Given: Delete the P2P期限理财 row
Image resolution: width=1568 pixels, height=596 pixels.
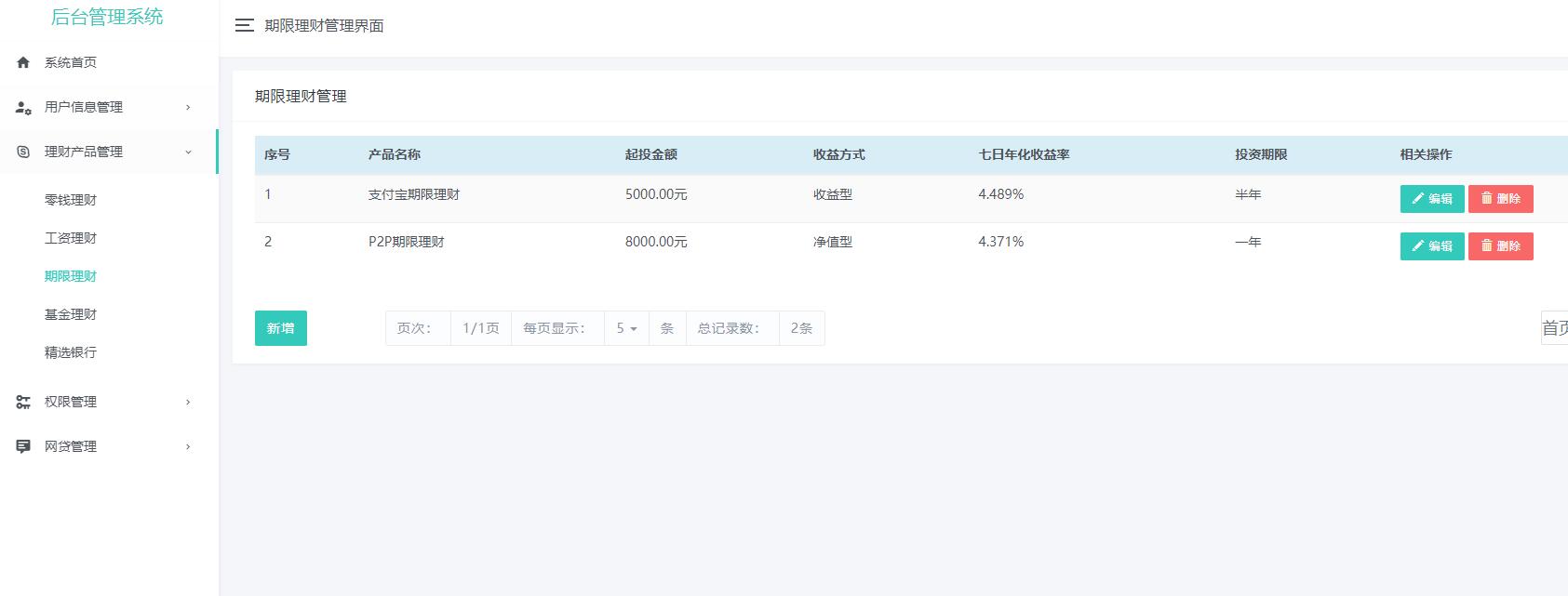Looking at the screenshot, I should tap(1501, 246).
